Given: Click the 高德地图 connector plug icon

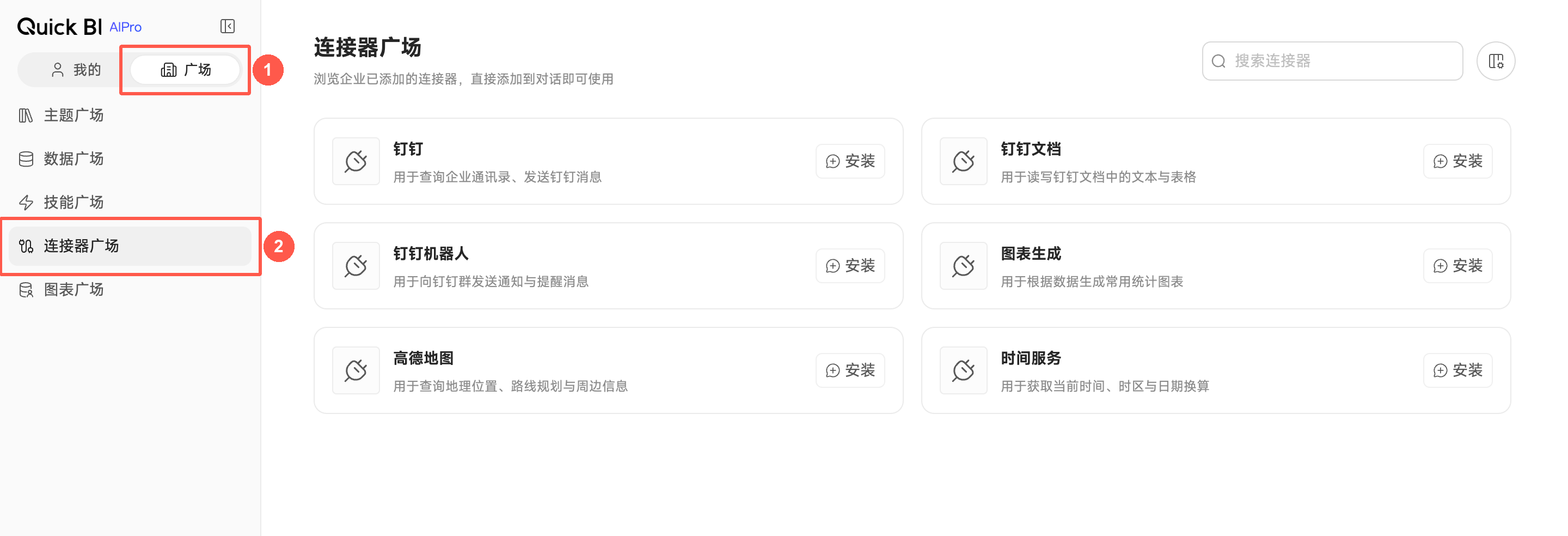Looking at the screenshot, I should 356,370.
